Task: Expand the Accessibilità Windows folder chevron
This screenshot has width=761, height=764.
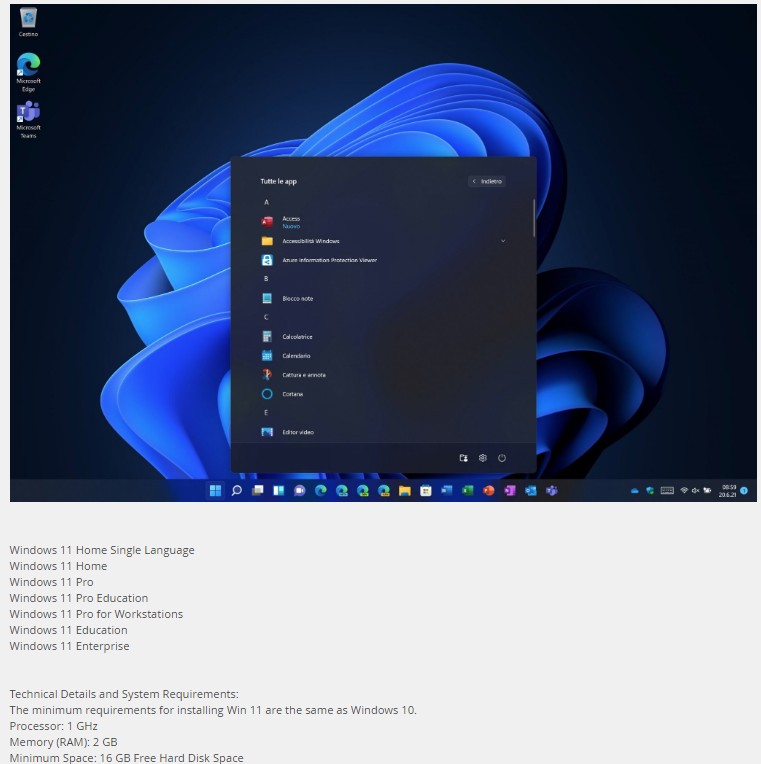Action: coord(503,241)
